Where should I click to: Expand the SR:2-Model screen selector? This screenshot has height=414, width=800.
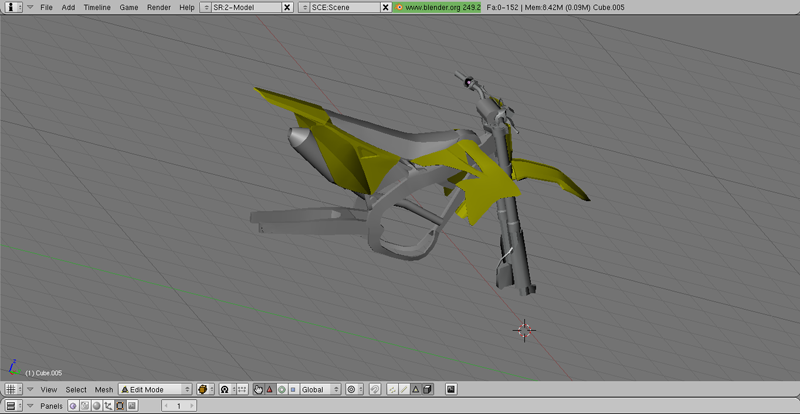tap(206, 7)
